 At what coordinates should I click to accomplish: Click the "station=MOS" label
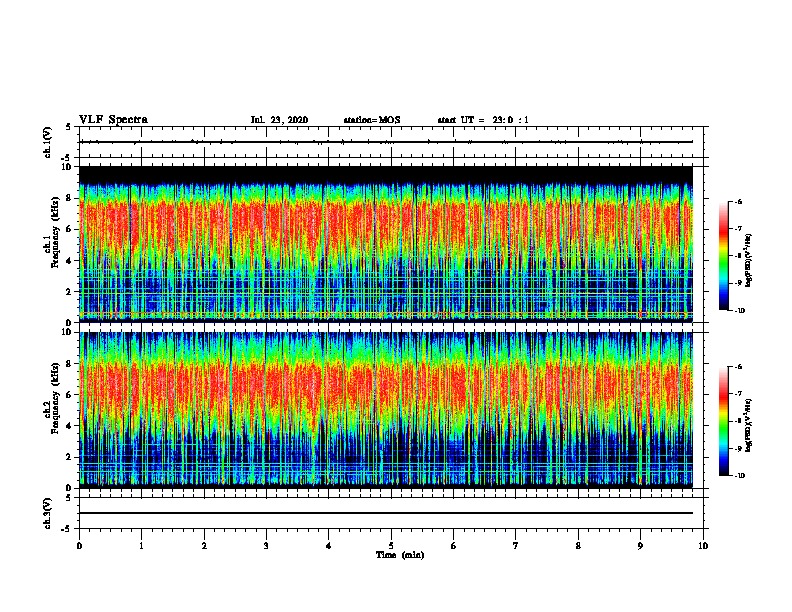click(x=372, y=120)
